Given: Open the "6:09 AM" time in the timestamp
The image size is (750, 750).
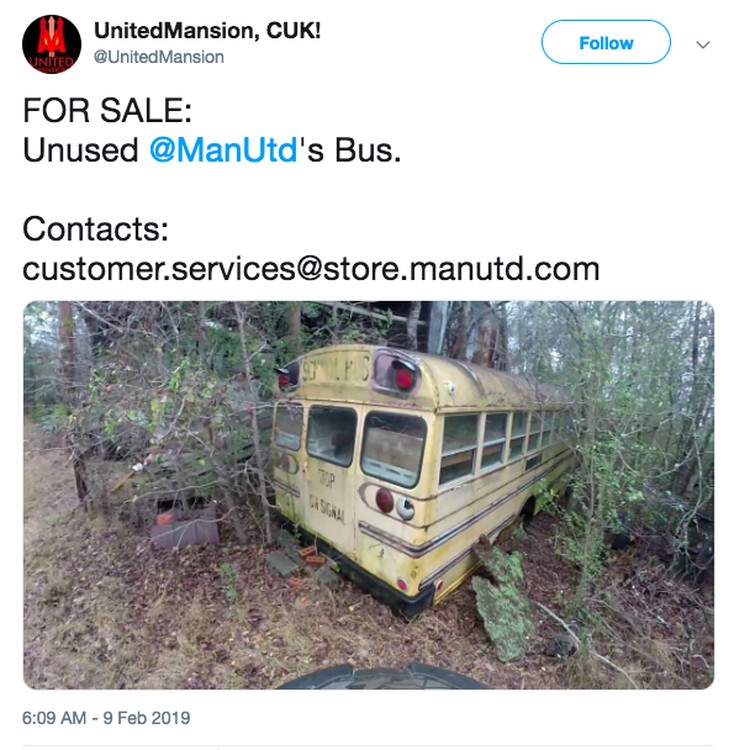Looking at the screenshot, I should tap(54, 718).
